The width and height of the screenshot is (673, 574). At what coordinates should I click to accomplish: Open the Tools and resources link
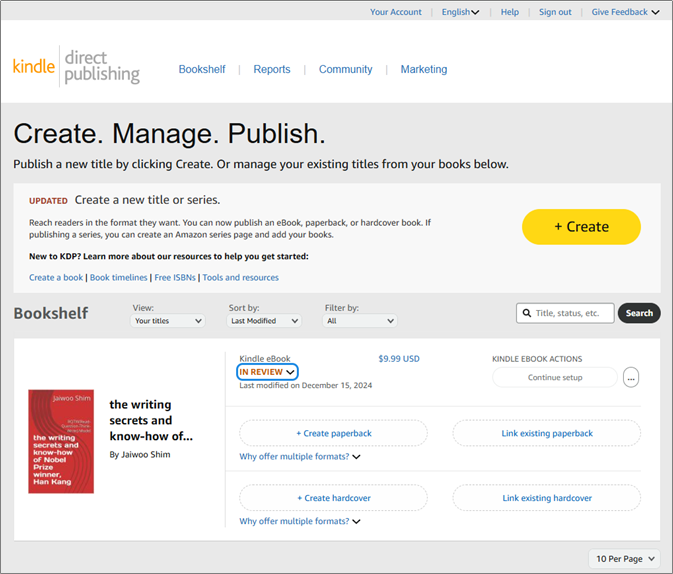click(240, 277)
